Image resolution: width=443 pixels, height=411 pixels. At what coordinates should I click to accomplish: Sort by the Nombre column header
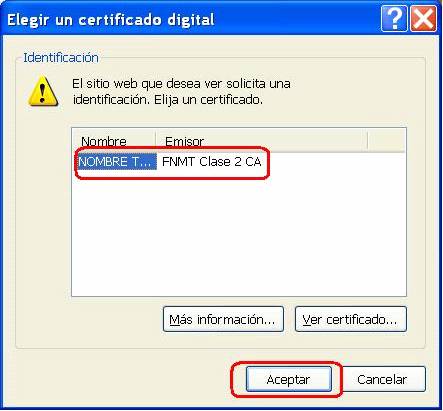click(x=114, y=141)
